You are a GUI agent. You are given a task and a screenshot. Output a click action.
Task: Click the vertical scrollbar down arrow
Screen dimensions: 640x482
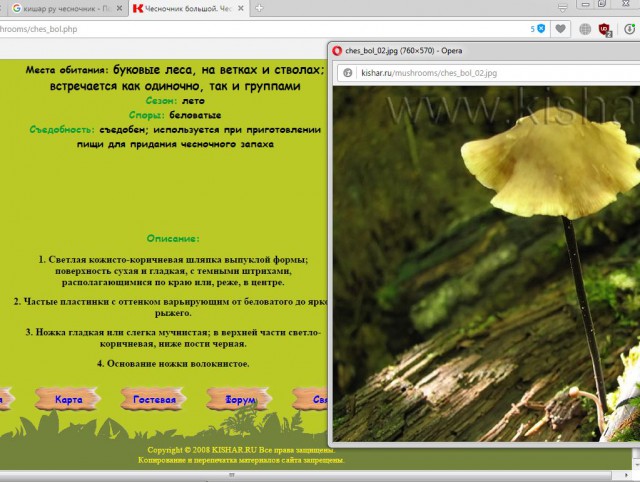click(x=636, y=464)
